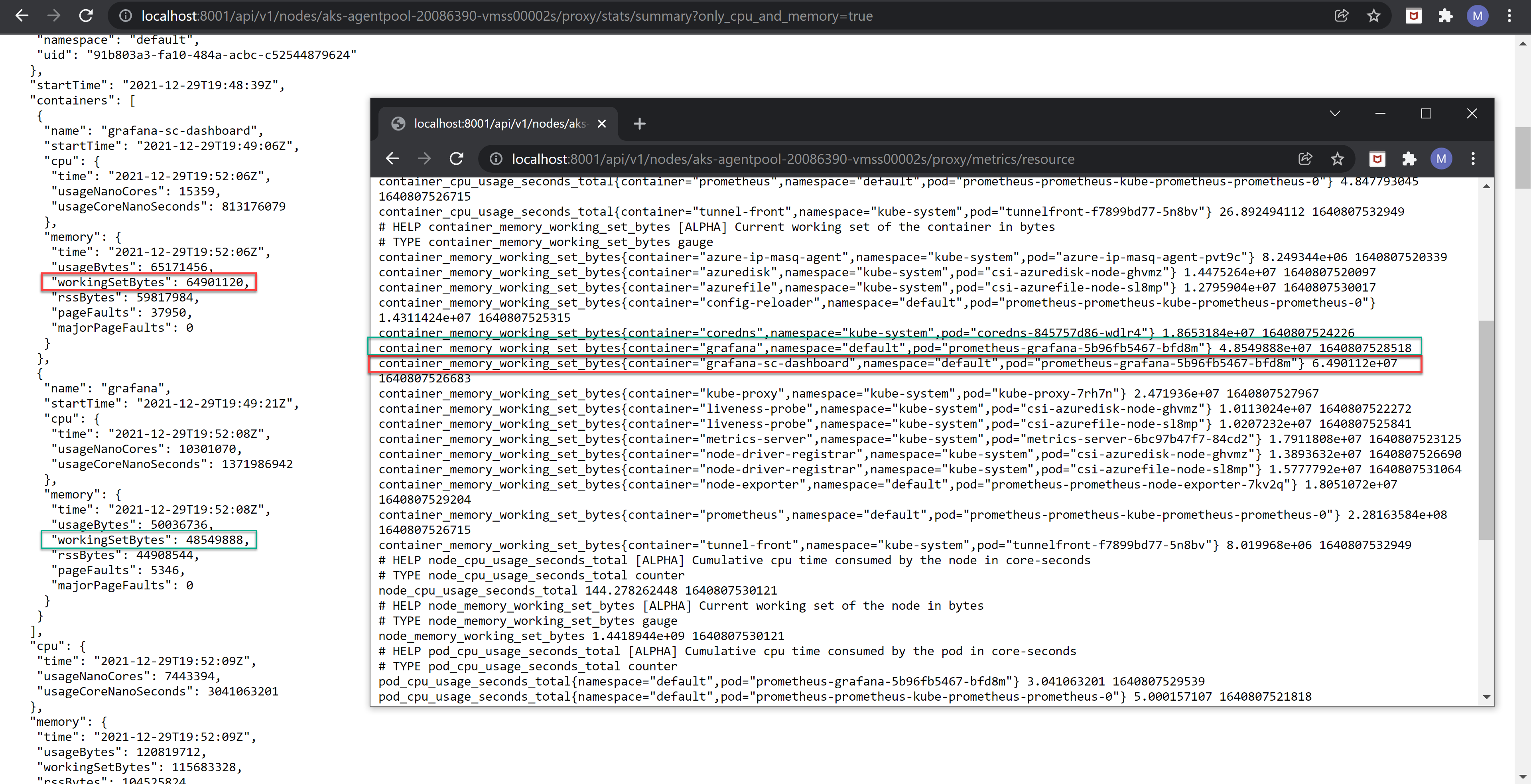Click outer address bar stats/summary URL
Screen dimensions: 1531x784
(506, 16)
